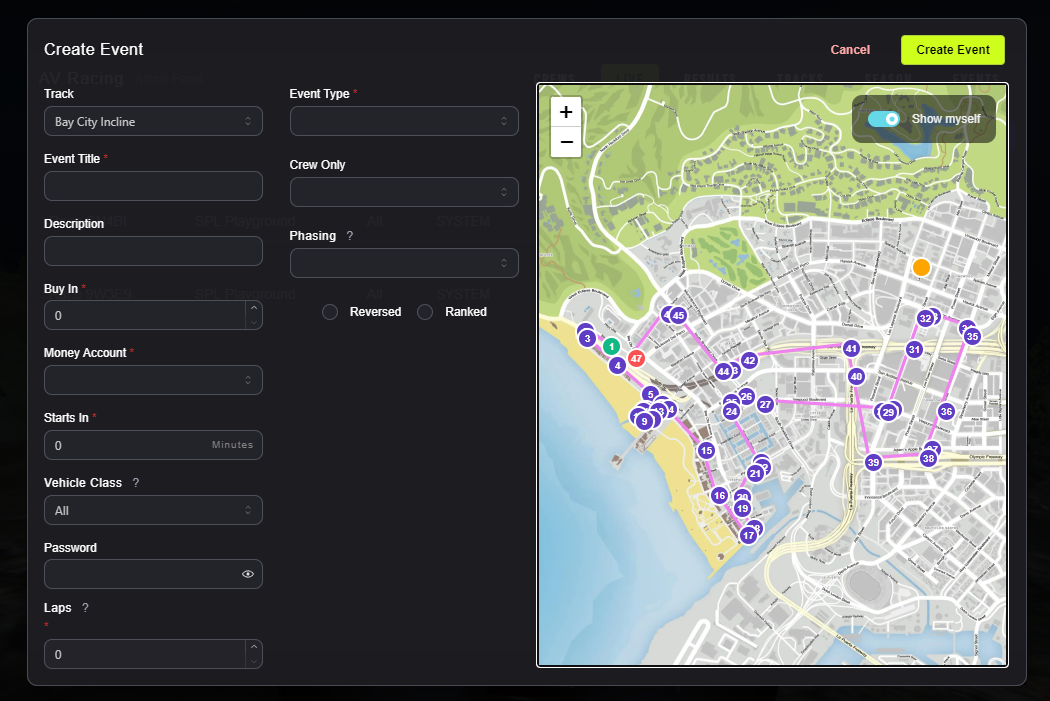The width and height of the screenshot is (1050, 701).
Task: Click the Cancel link
Action: pyautogui.click(x=850, y=50)
